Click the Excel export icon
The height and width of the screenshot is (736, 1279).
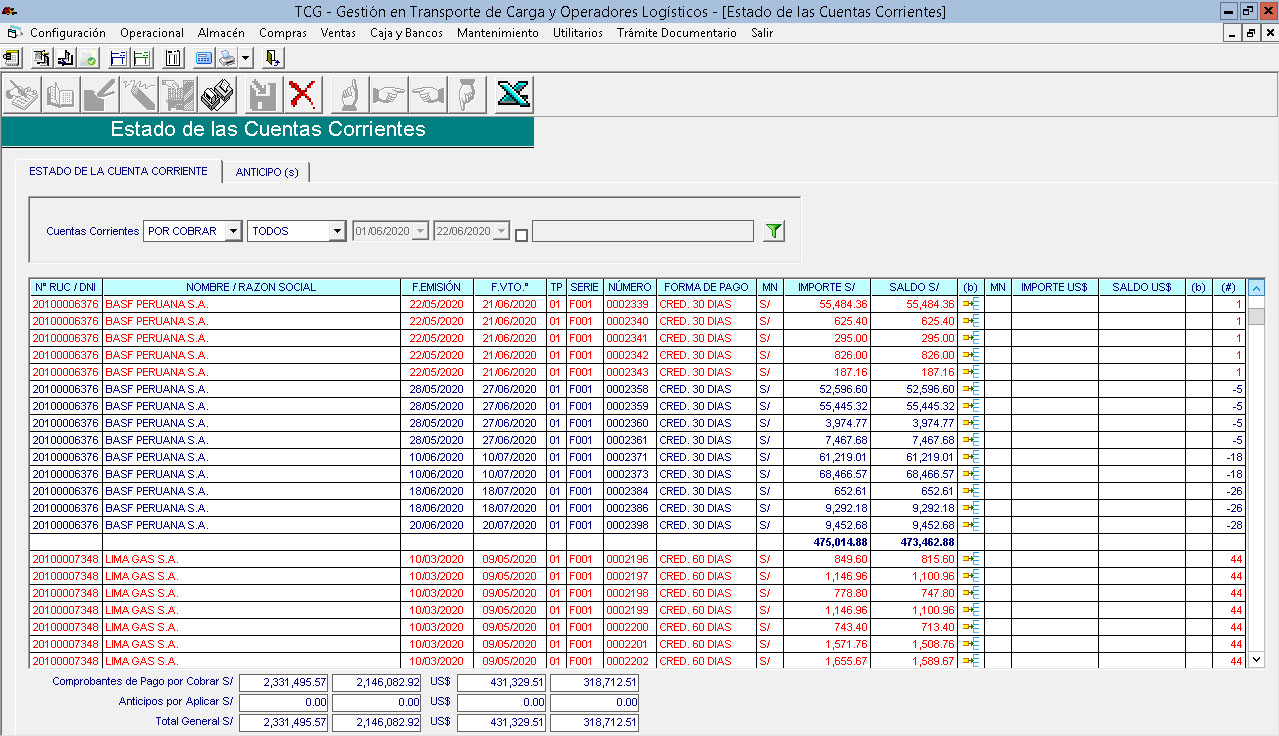[x=514, y=95]
